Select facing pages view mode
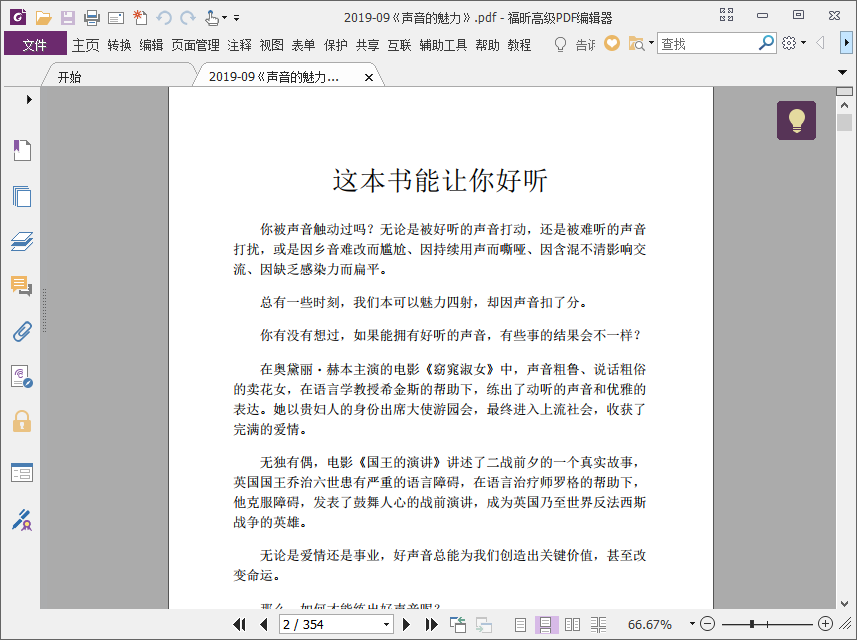857x640 pixels. pyautogui.click(x=572, y=624)
